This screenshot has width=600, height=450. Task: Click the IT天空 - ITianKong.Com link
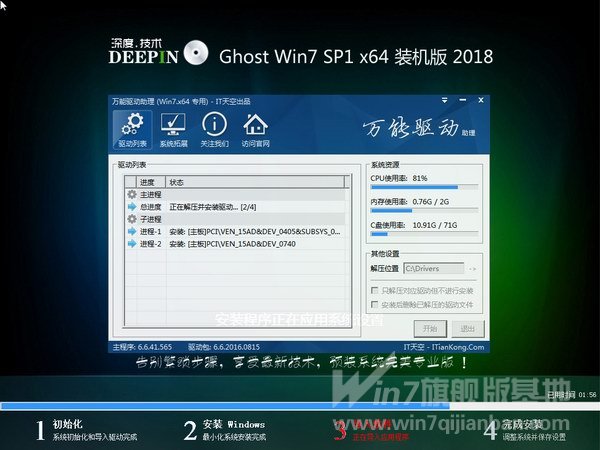point(444,347)
